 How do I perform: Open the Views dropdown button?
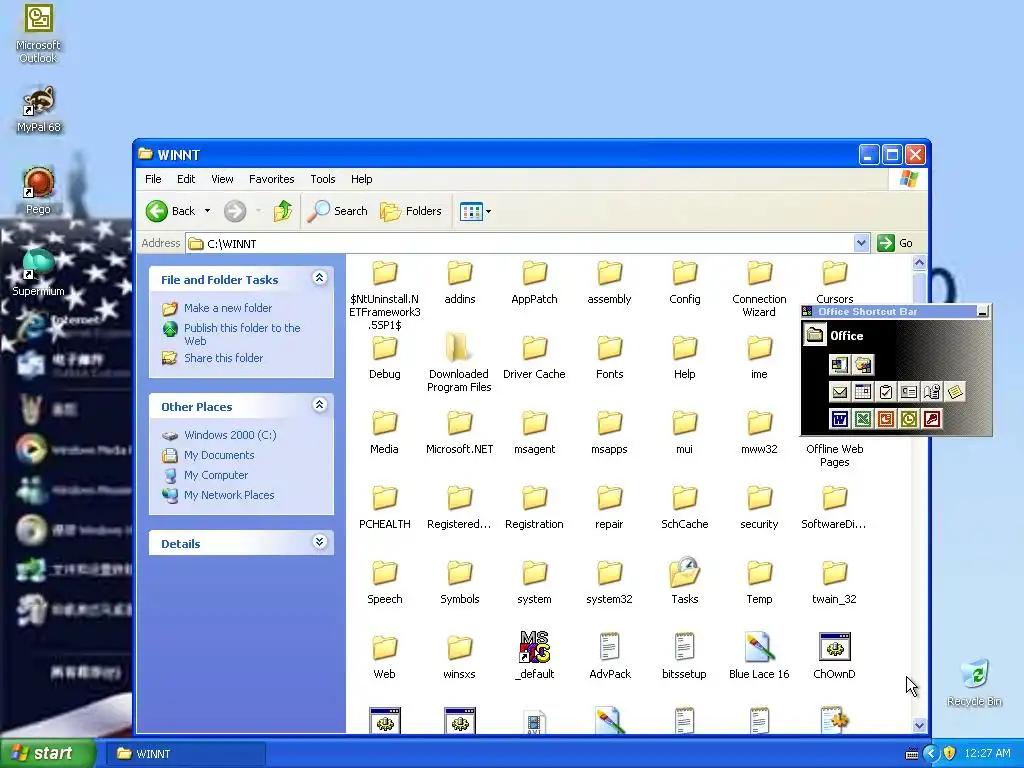pyautogui.click(x=475, y=211)
